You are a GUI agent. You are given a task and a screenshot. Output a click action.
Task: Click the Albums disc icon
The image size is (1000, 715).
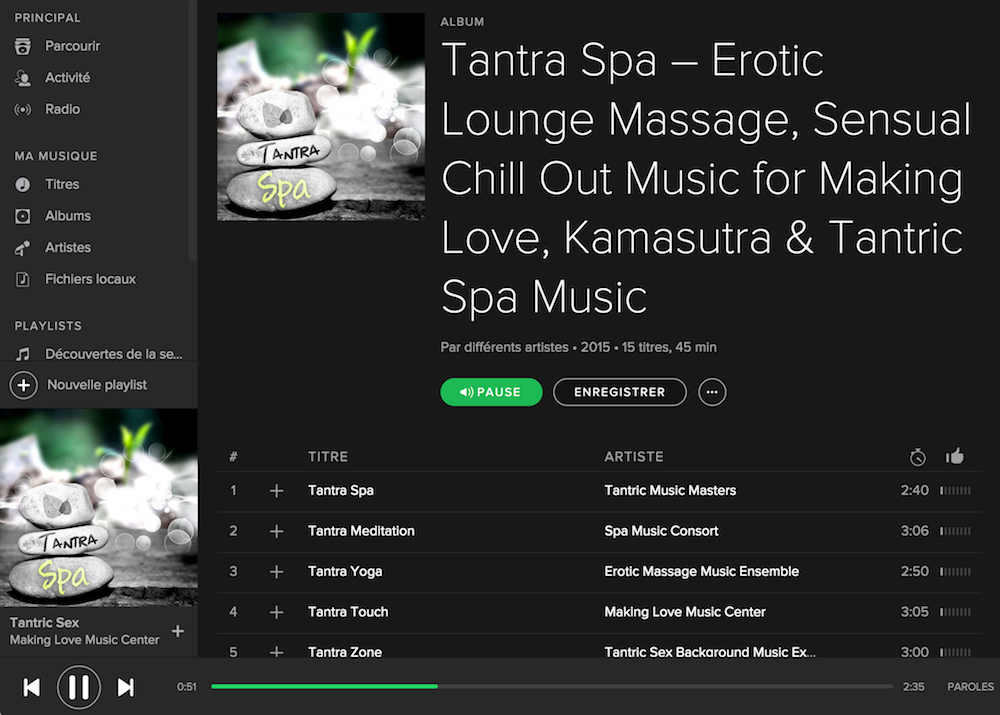[23, 216]
